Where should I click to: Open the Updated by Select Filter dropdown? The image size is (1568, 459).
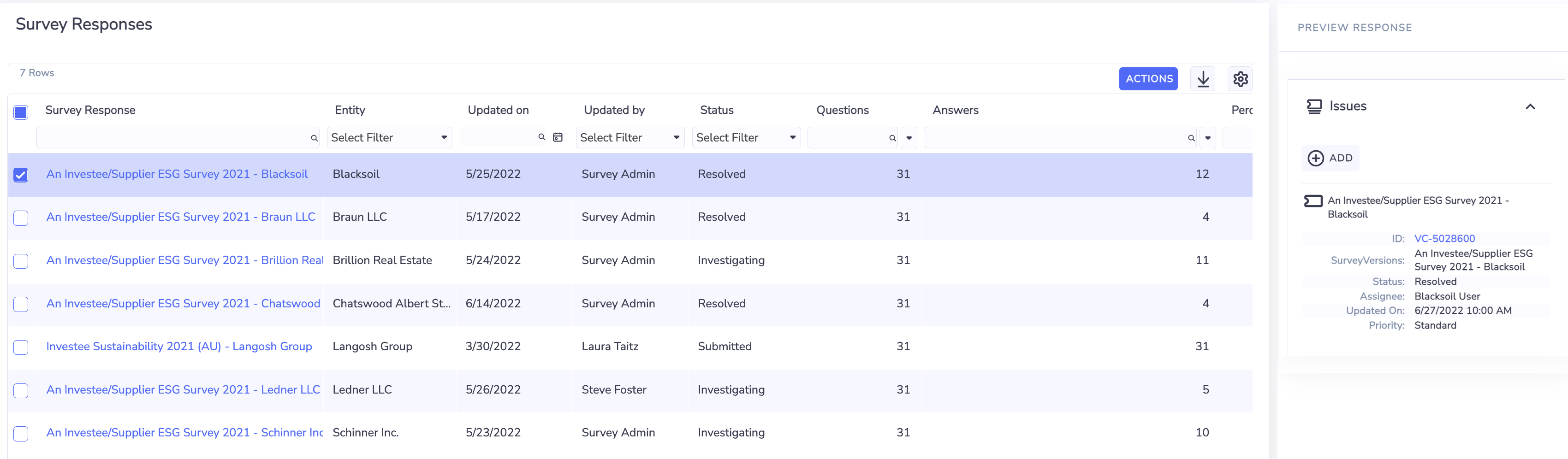click(x=630, y=137)
